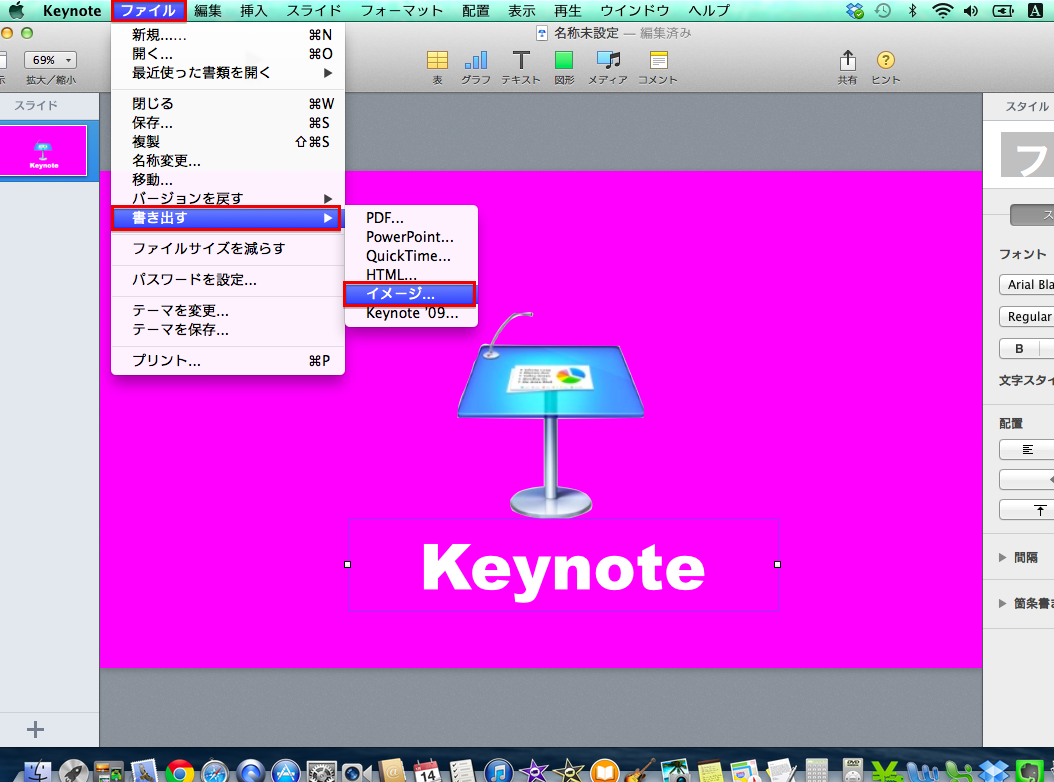Open the Apple menu
Screen dimensions: 1054x782
click(x=16, y=10)
